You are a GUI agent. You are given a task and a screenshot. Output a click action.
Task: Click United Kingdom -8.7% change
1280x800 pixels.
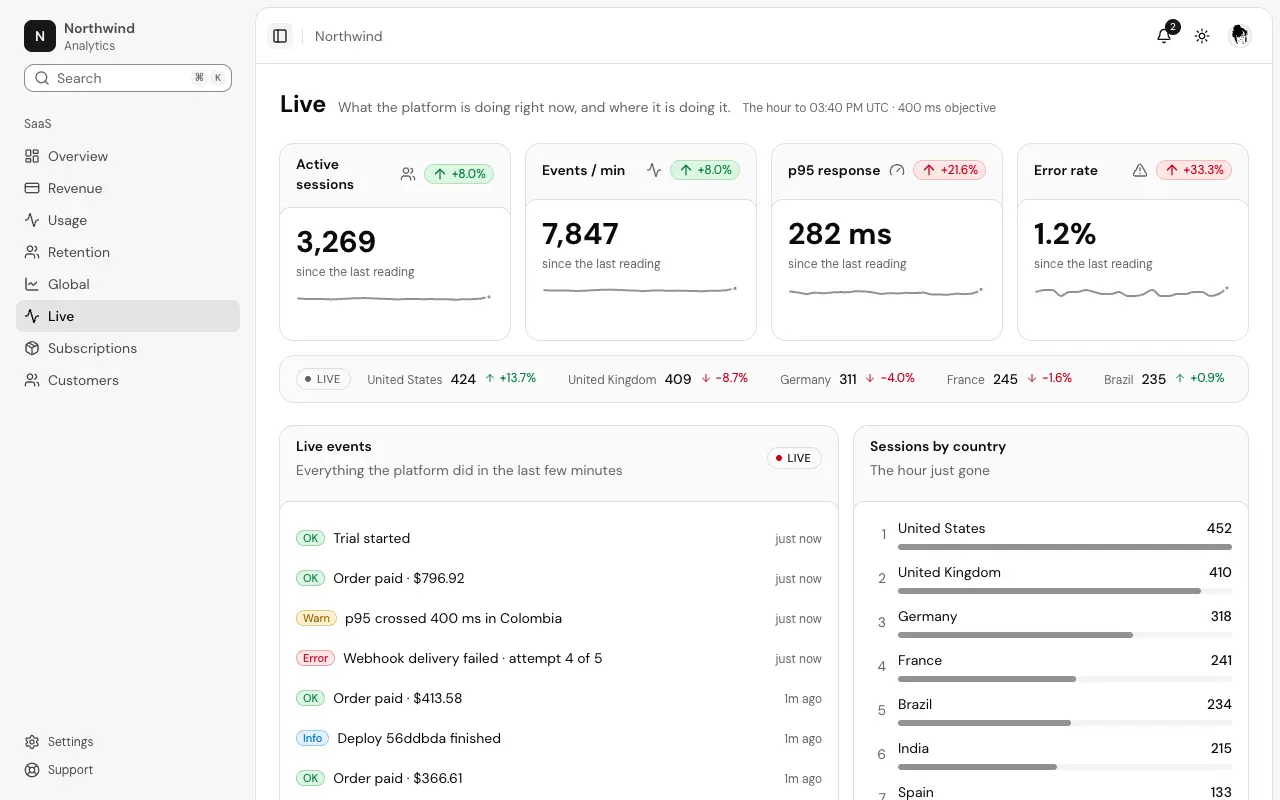(724, 379)
